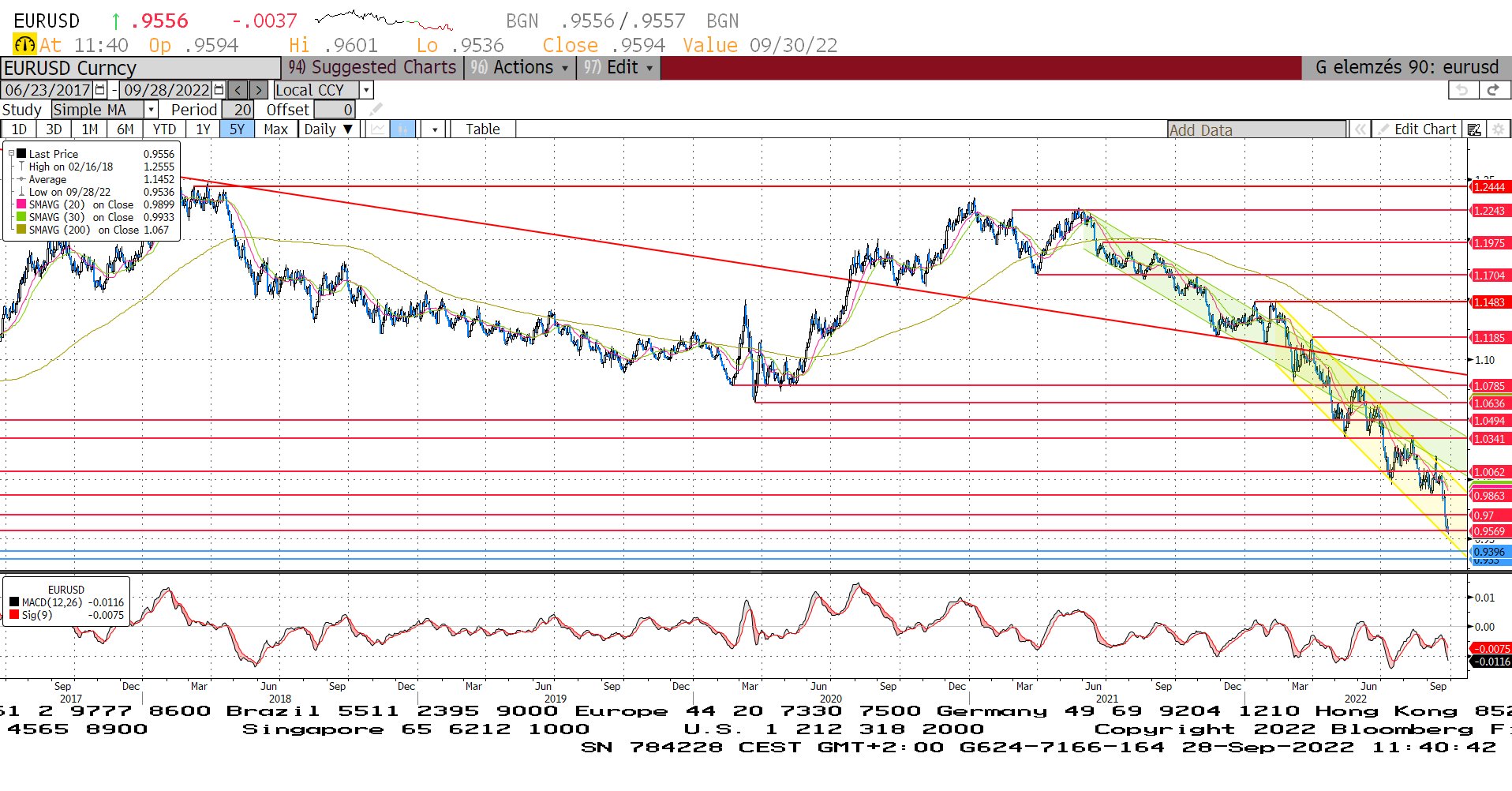Viewport: 1512px width, 791px height.
Task: Click the 1.2243 price level label
Action: [x=1490, y=211]
